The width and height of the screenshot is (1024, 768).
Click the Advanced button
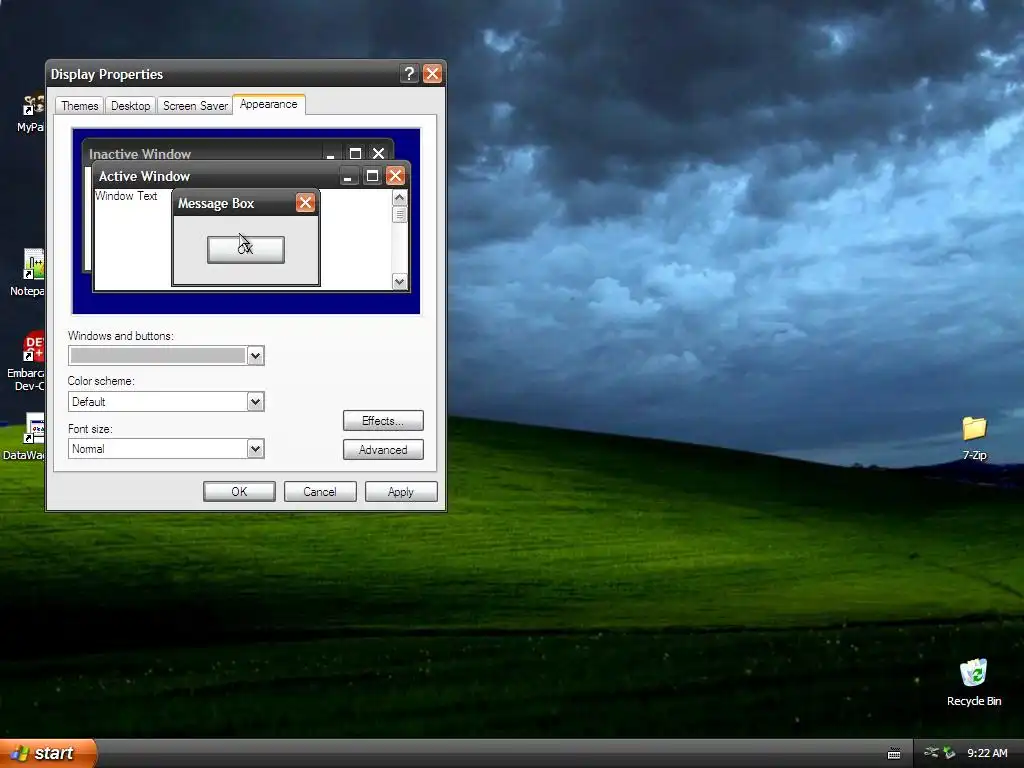[x=383, y=449]
